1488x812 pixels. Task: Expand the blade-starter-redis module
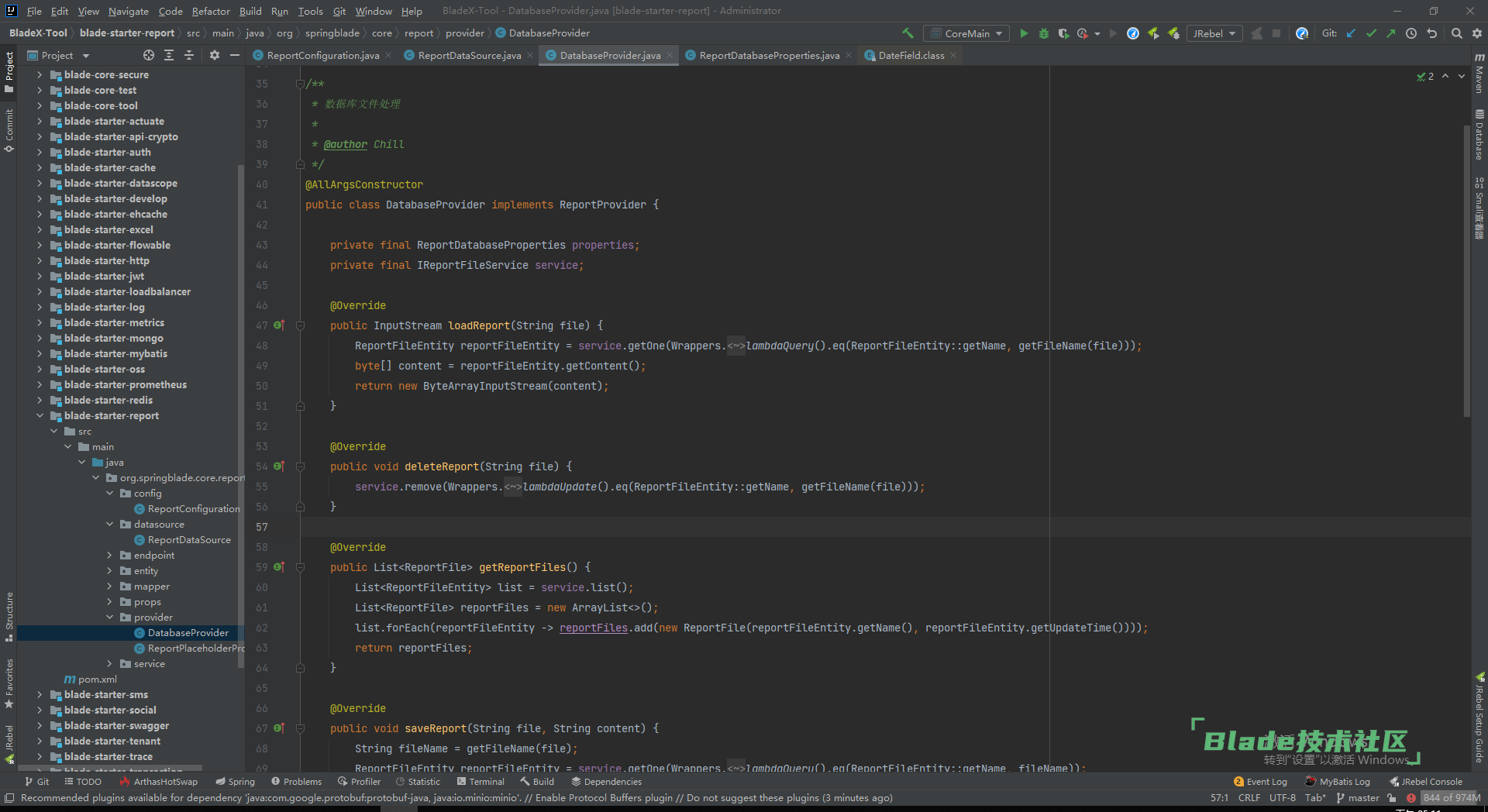40,401
